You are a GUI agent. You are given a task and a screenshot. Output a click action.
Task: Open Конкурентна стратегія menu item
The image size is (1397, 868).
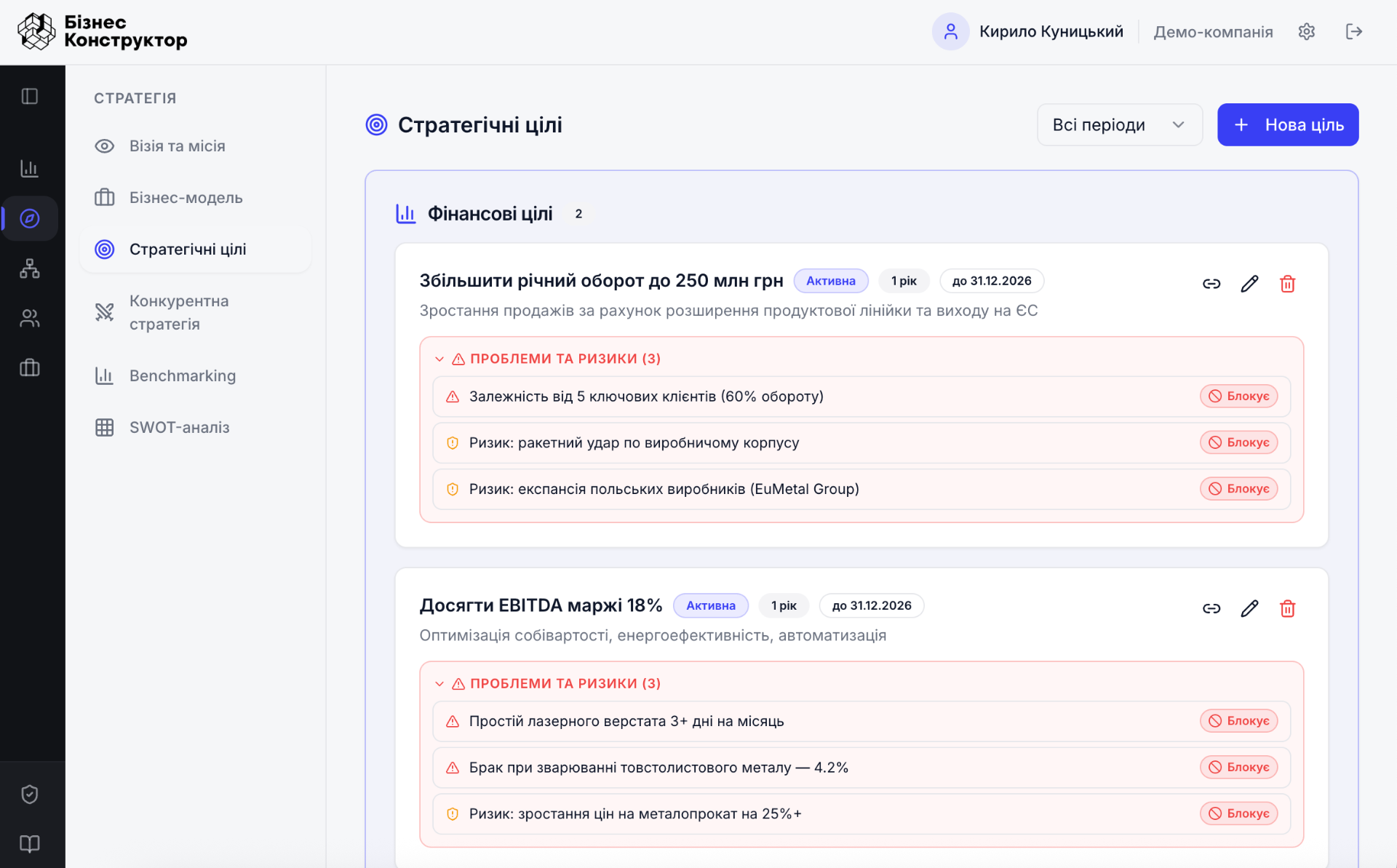(x=196, y=312)
